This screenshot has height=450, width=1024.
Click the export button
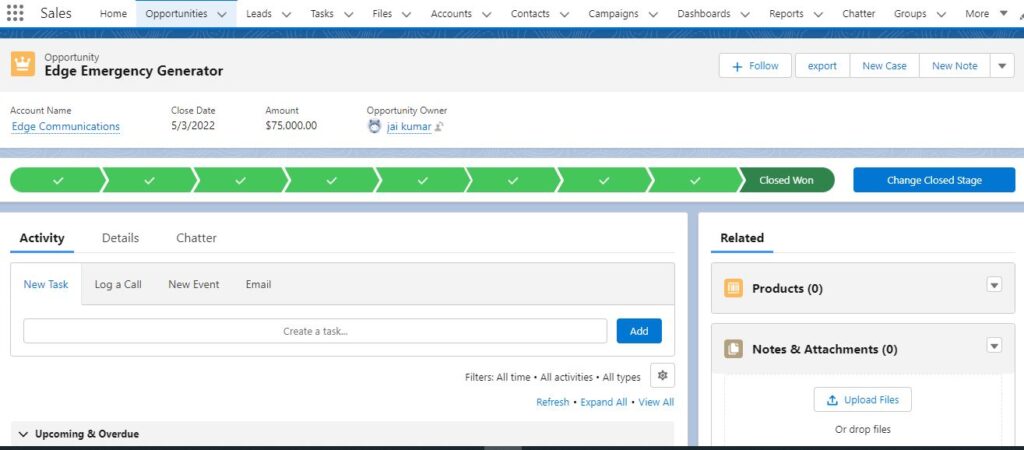822,66
